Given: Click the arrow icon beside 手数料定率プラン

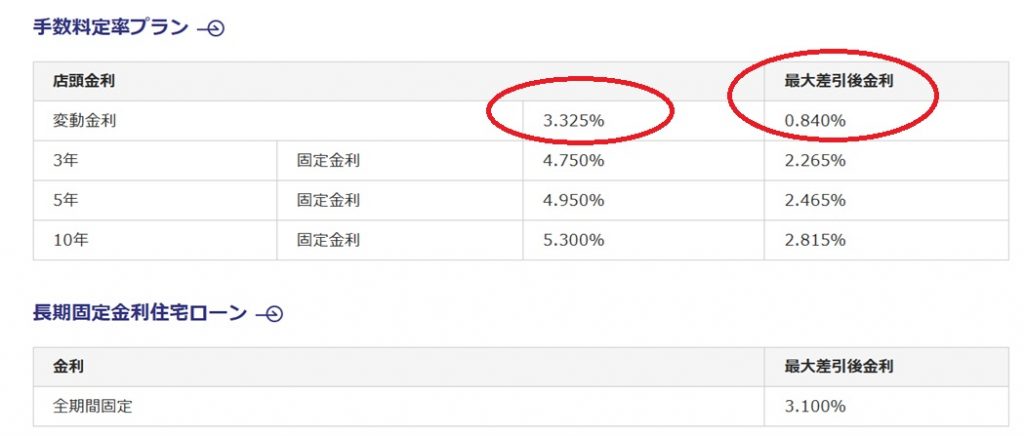Looking at the screenshot, I should (x=211, y=28).
